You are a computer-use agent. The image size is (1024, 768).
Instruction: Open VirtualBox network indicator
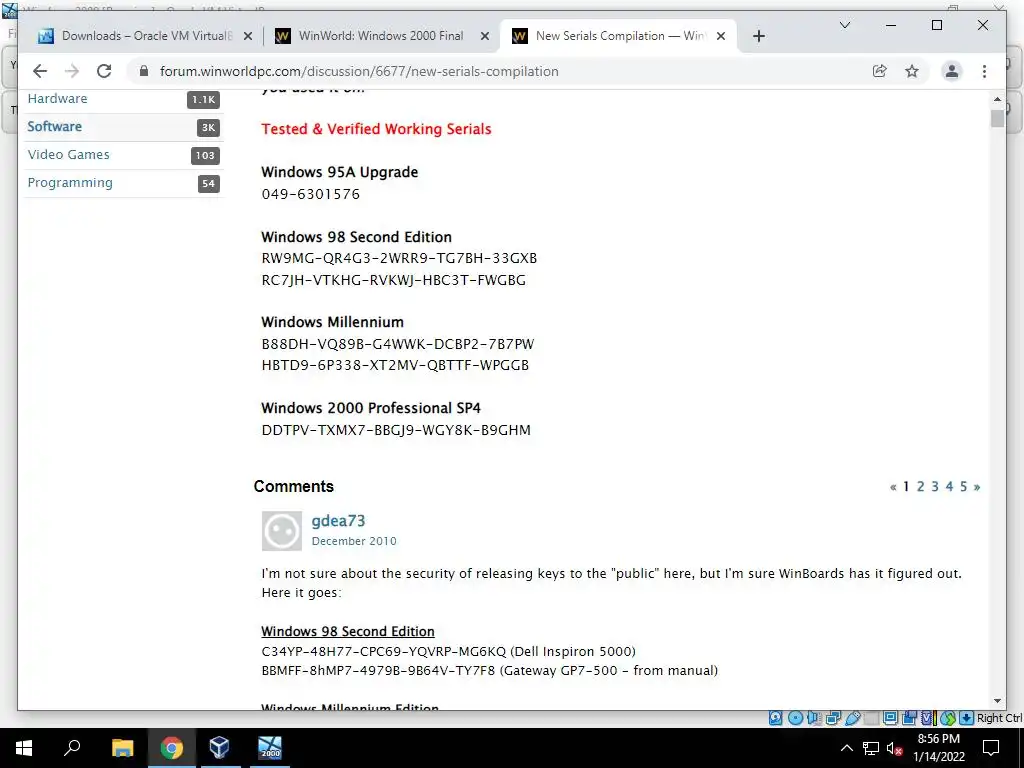point(833,718)
